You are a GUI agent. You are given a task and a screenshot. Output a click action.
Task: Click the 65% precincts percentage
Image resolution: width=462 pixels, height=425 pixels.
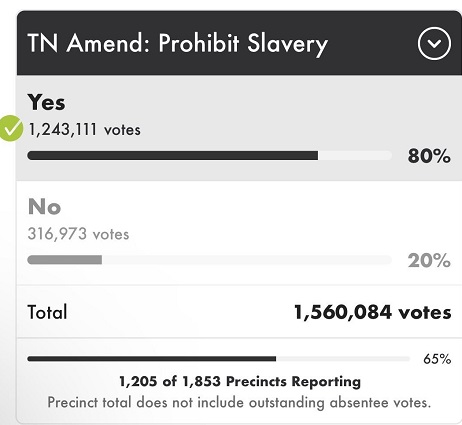437,359
